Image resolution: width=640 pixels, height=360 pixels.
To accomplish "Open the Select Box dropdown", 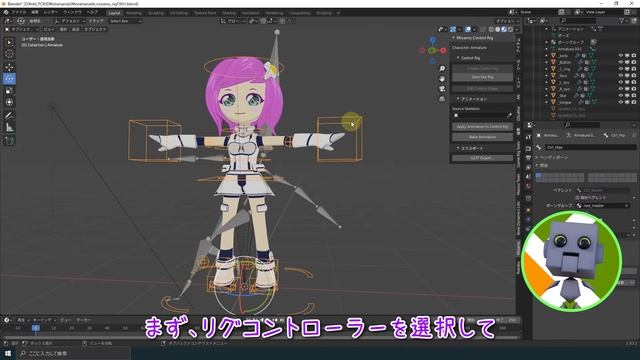I will pos(125,21).
